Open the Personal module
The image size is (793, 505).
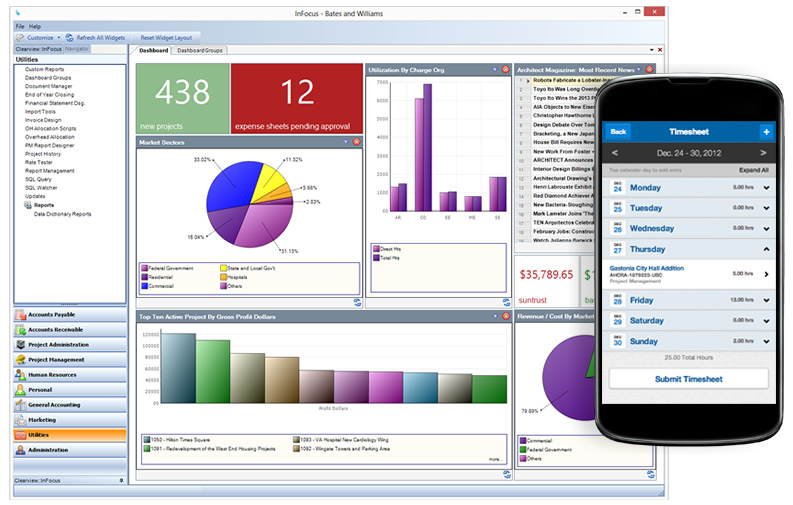70,390
